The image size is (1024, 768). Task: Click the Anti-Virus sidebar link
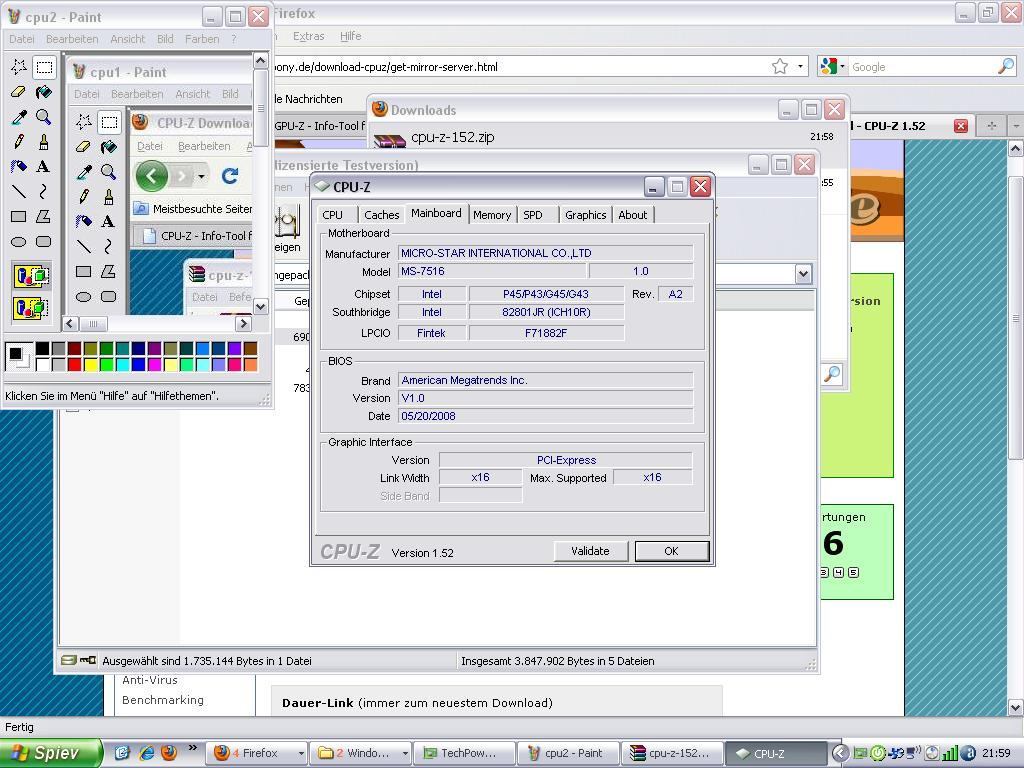point(150,680)
